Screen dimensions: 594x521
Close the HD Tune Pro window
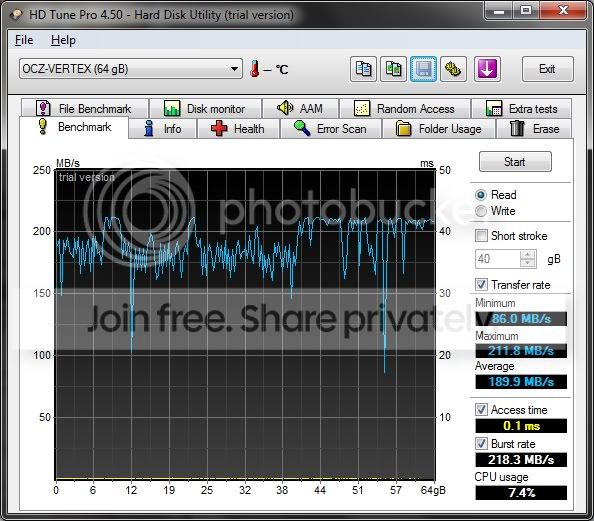[x=563, y=10]
